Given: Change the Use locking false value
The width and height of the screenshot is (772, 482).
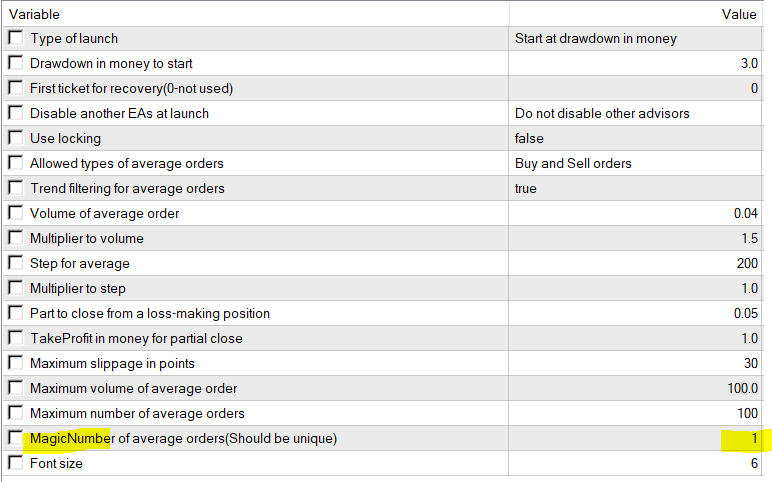Looking at the screenshot, I should tap(638, 139).
